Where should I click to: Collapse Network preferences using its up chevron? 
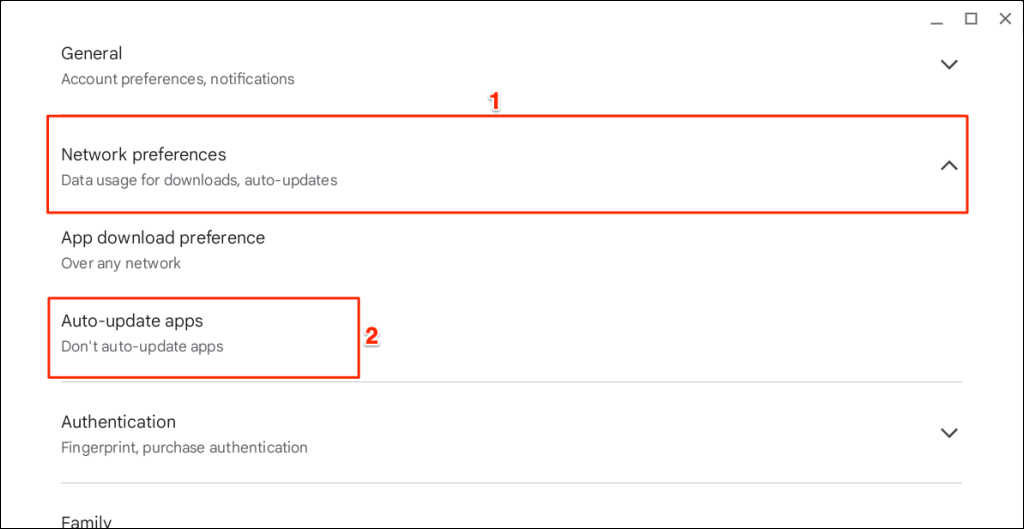click(949, 166)
